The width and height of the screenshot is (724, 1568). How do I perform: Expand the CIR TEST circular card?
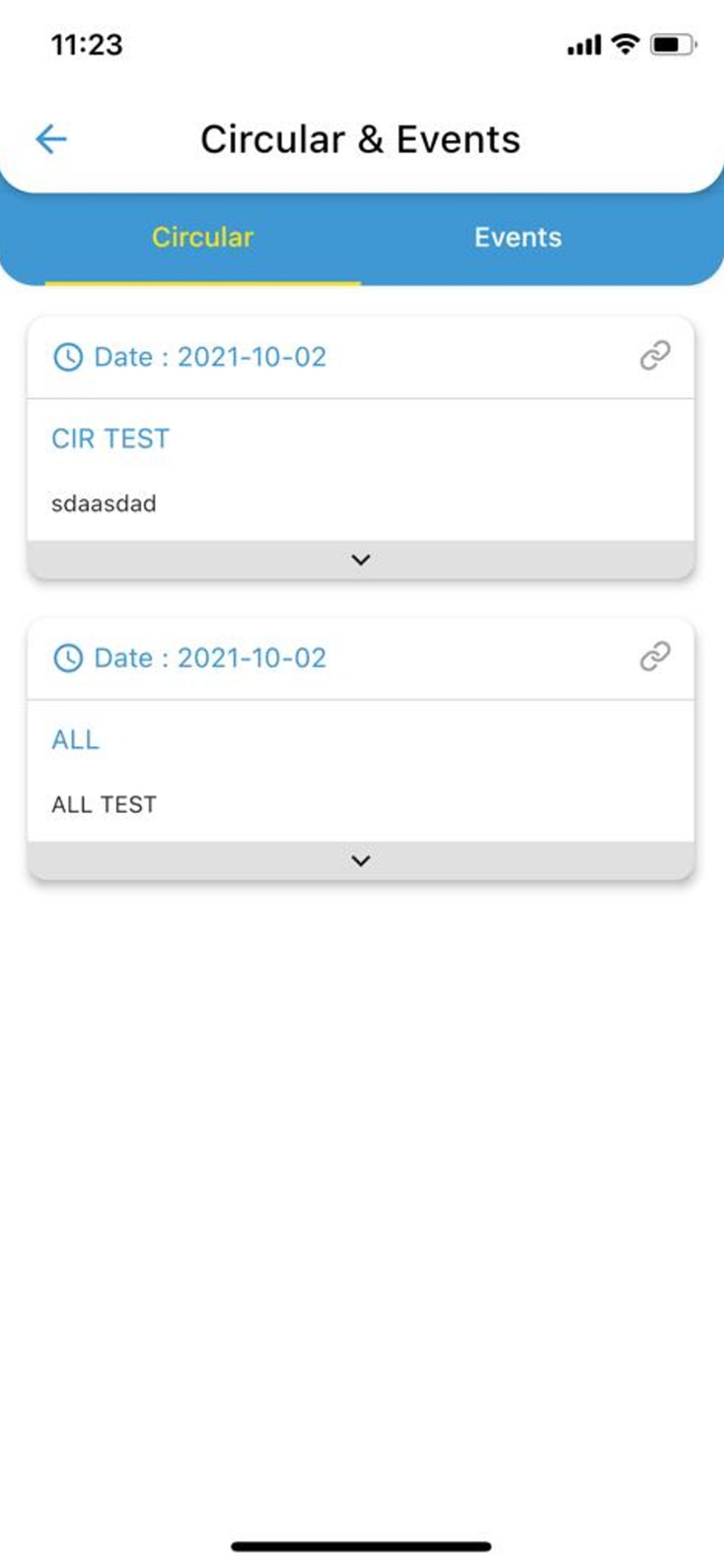[360, 560]
